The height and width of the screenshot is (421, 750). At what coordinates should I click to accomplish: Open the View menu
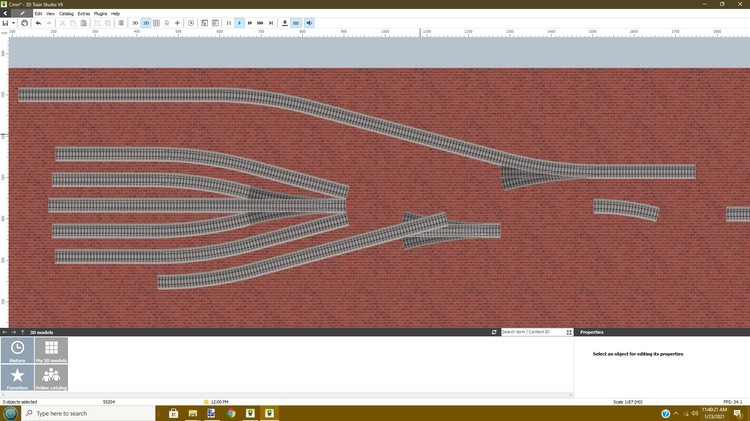(50, 13)
